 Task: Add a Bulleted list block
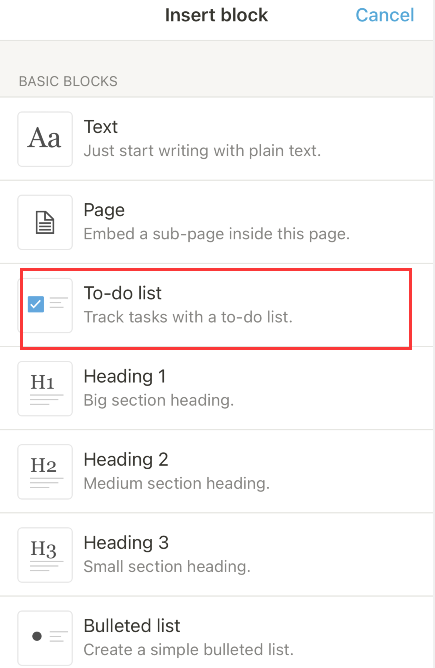(x=217, y=632)
